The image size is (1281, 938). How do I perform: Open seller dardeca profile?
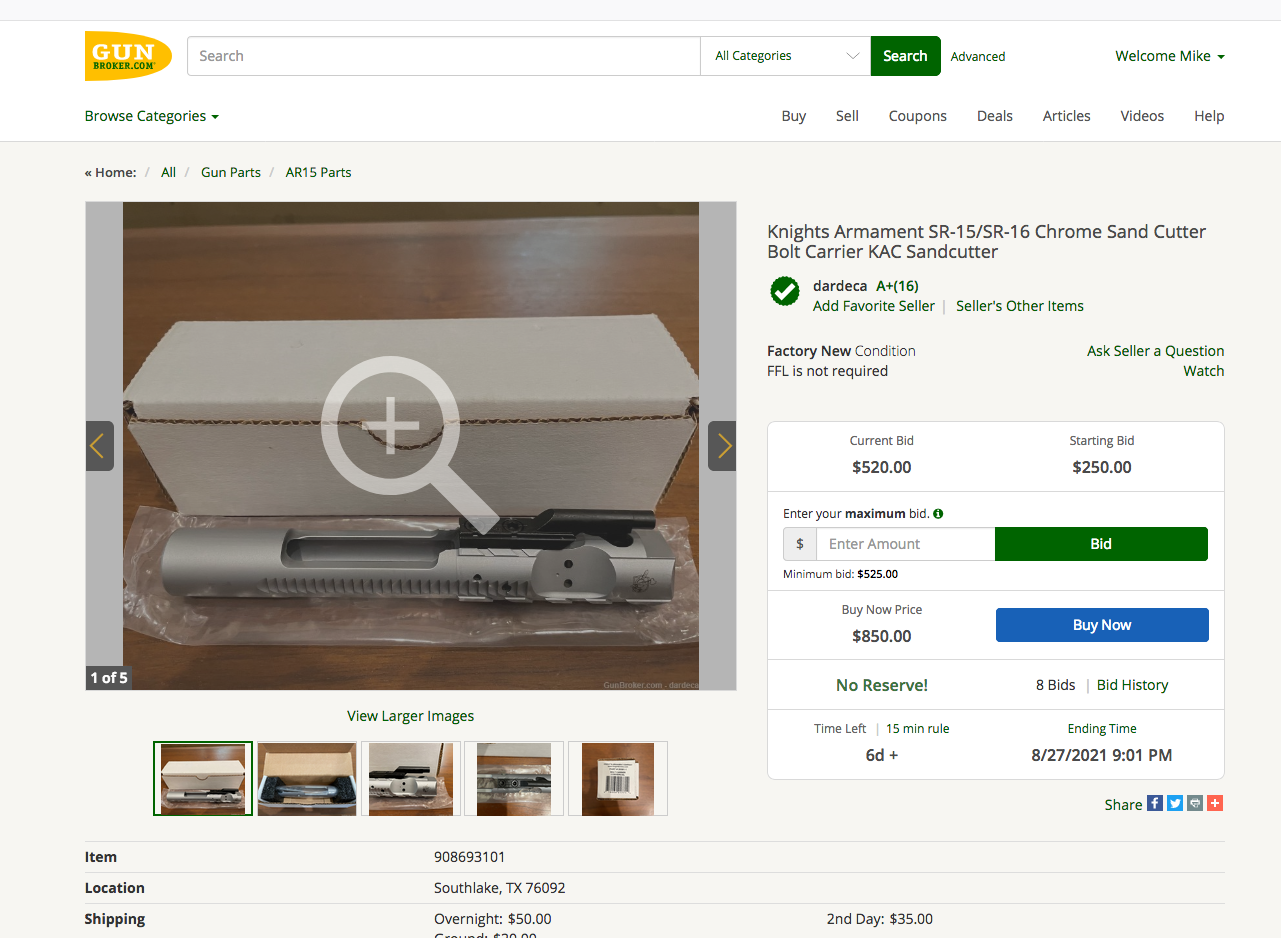pos(840,286)
